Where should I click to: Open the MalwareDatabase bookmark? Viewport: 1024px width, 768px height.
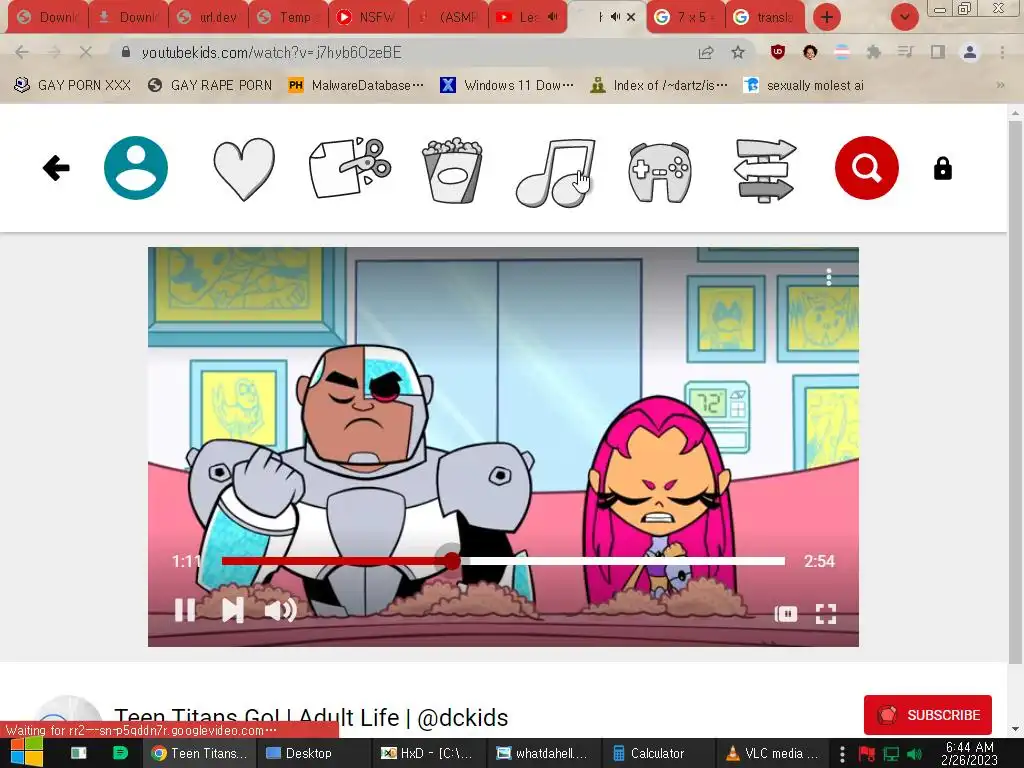[x=356, y=85]
